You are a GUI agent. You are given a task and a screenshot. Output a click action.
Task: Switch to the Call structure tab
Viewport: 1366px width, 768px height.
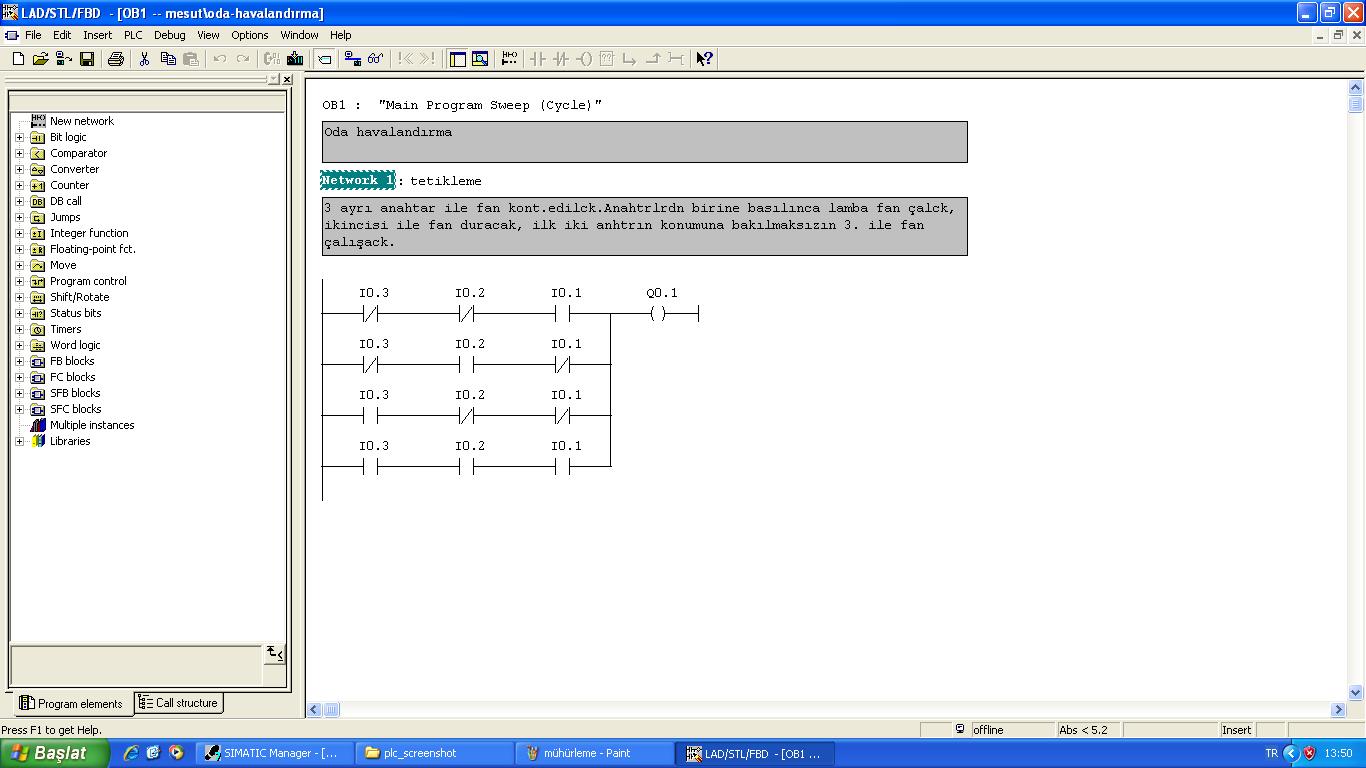[x=179, y=703]
